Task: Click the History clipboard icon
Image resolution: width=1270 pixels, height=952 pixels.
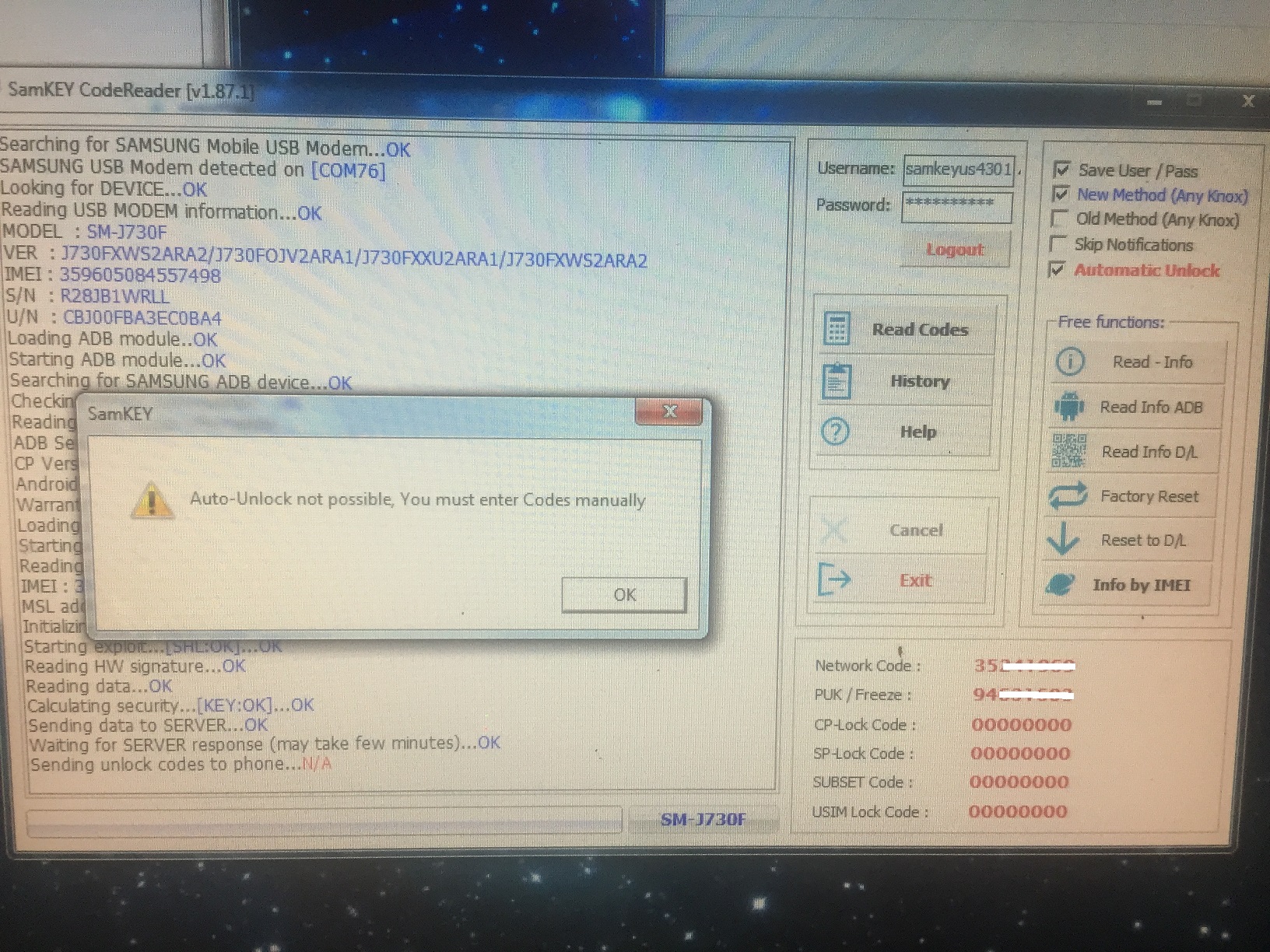Action: [837, 381]
